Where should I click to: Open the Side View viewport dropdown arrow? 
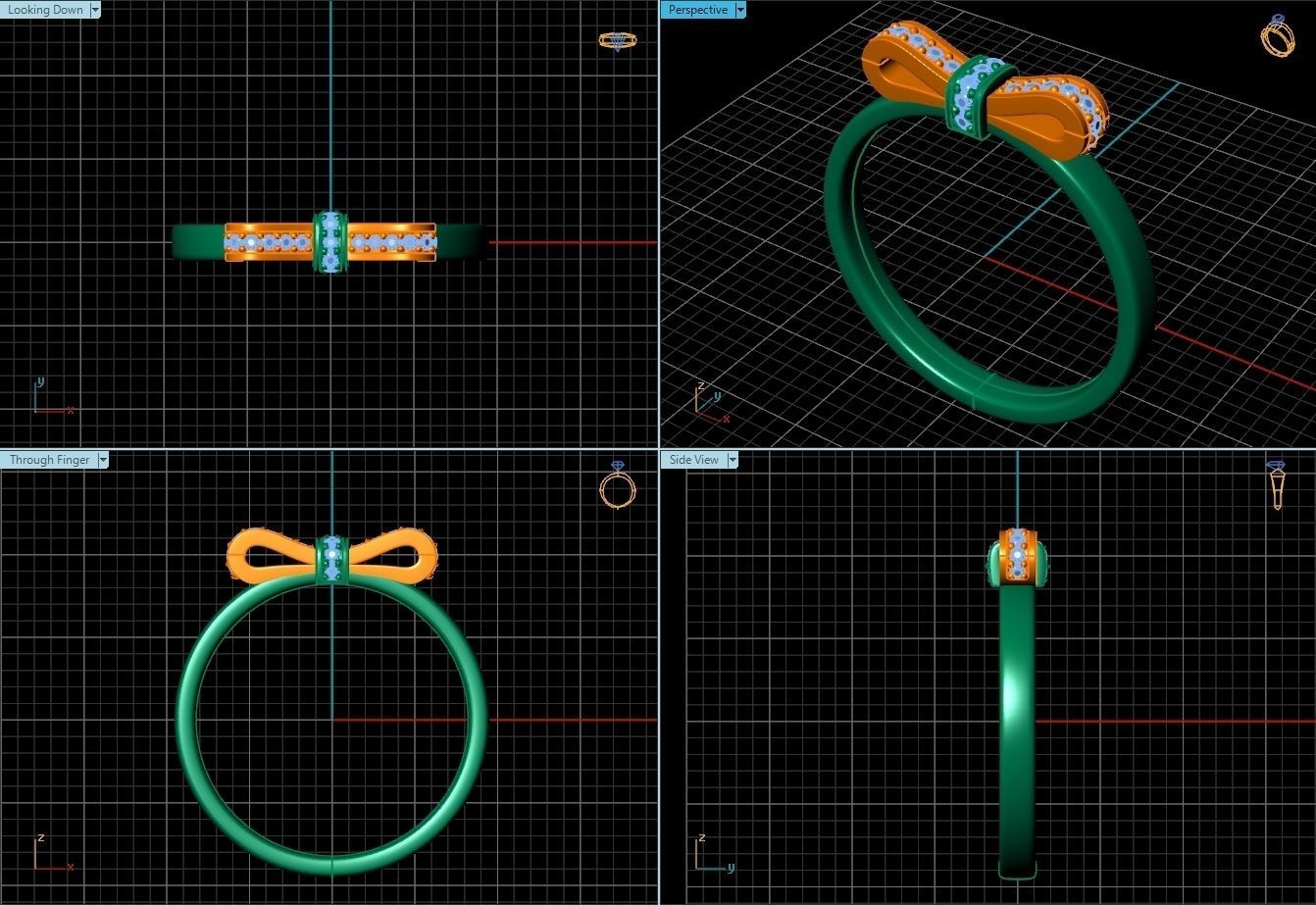(732, 460)
